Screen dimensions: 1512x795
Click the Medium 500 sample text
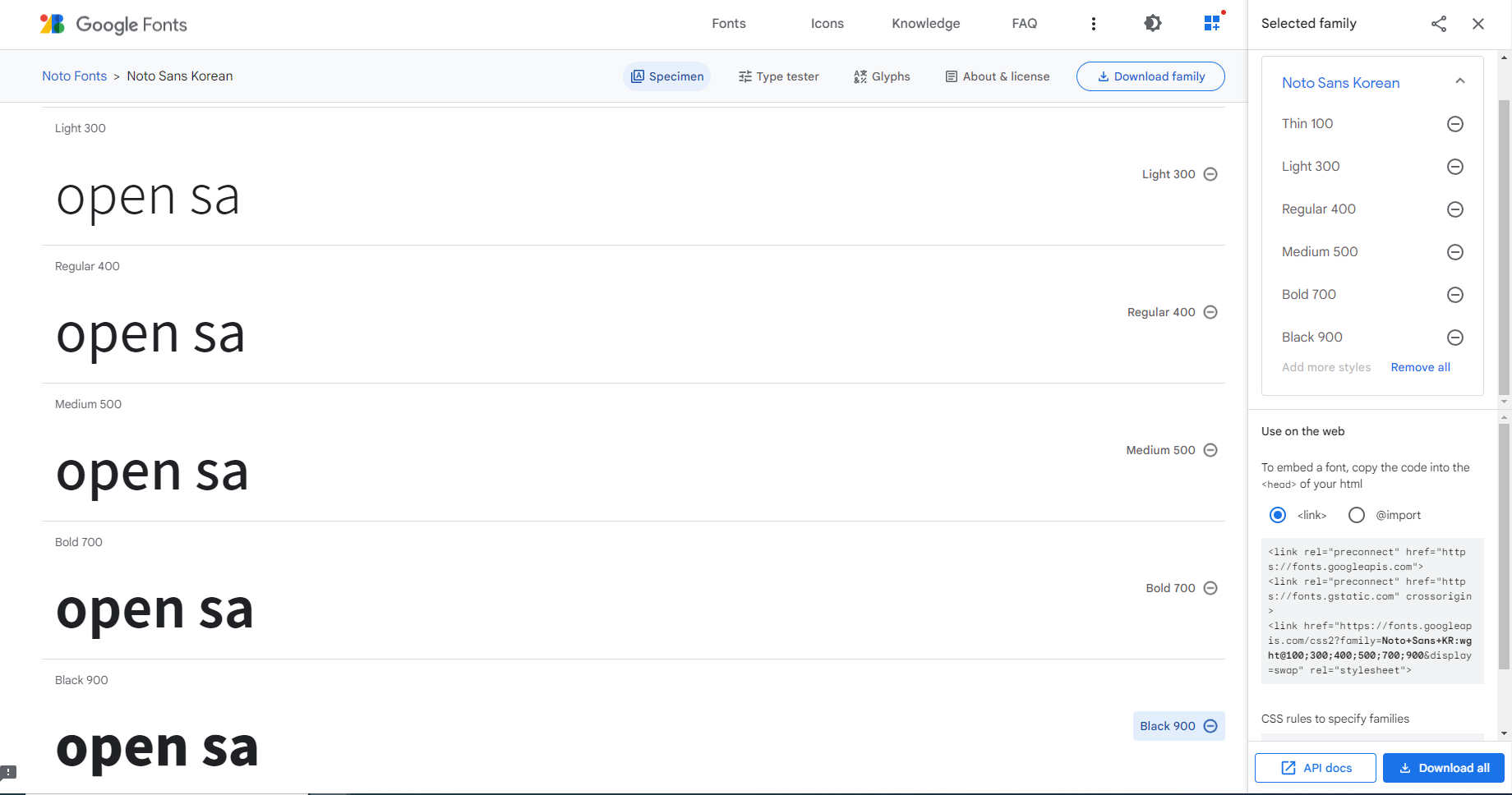pyautogui.click(x=152, y=473)
